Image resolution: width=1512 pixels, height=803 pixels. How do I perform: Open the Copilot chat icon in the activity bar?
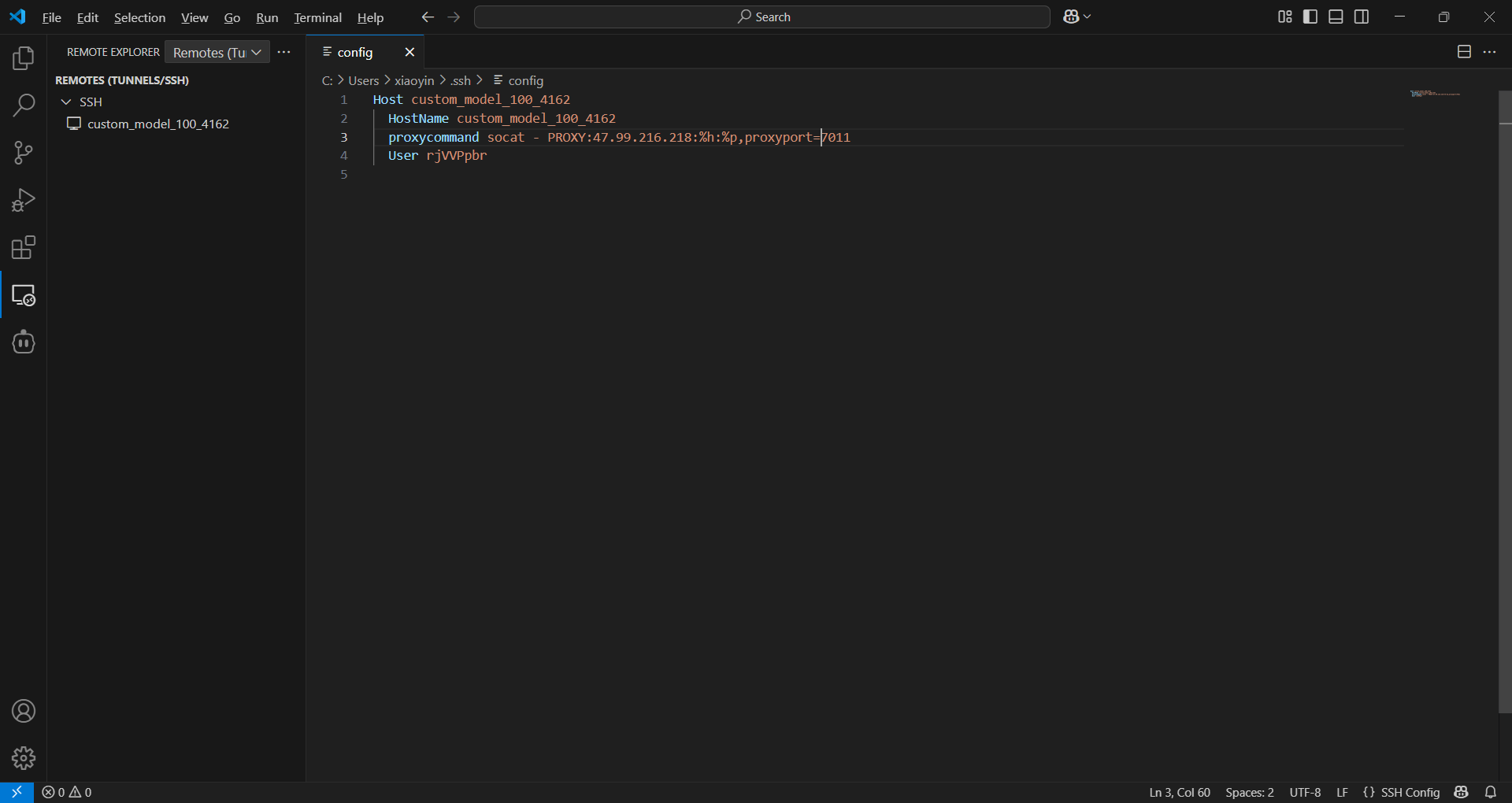tap(24, 342)
